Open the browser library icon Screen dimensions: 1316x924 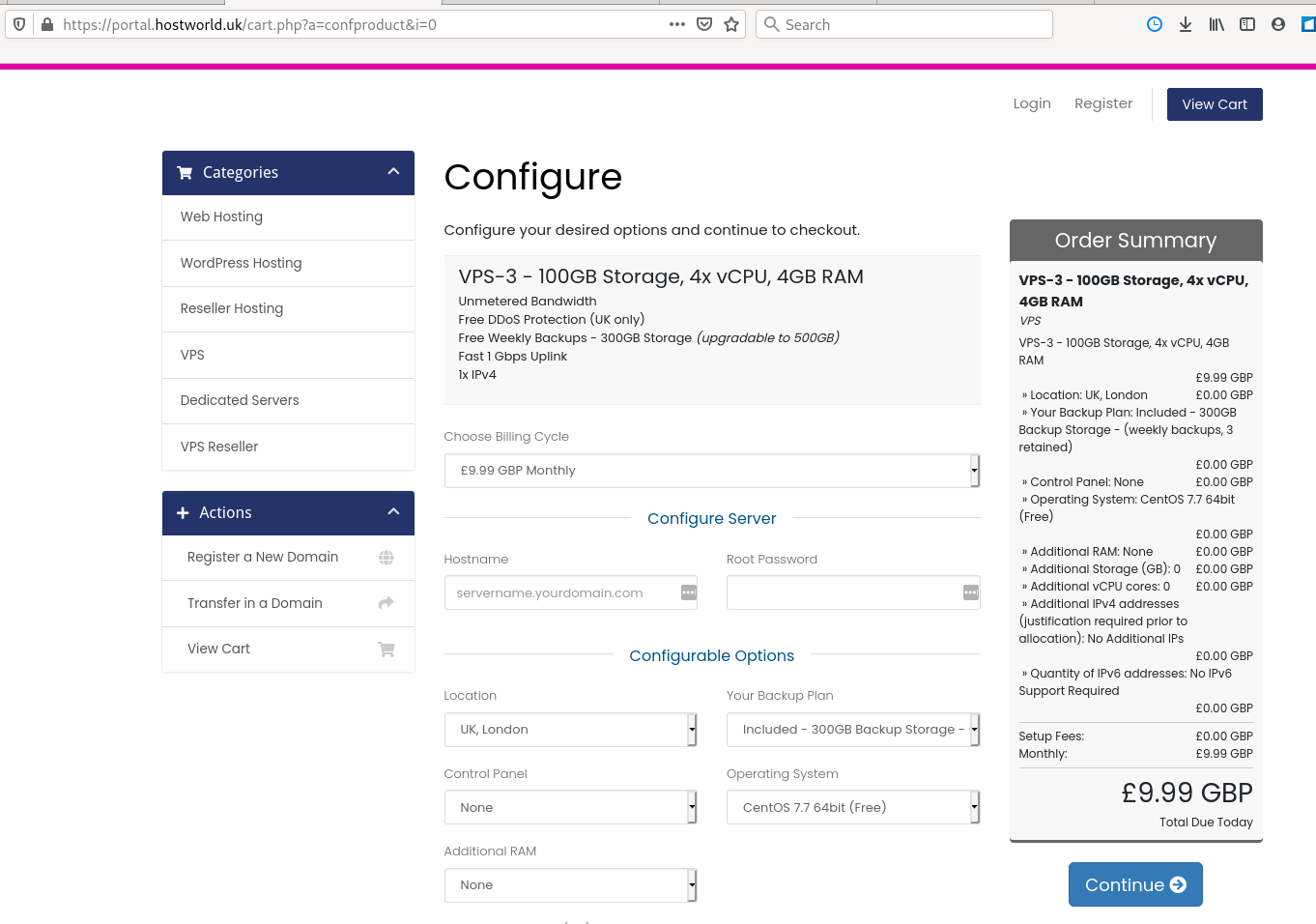[1216, 24]
